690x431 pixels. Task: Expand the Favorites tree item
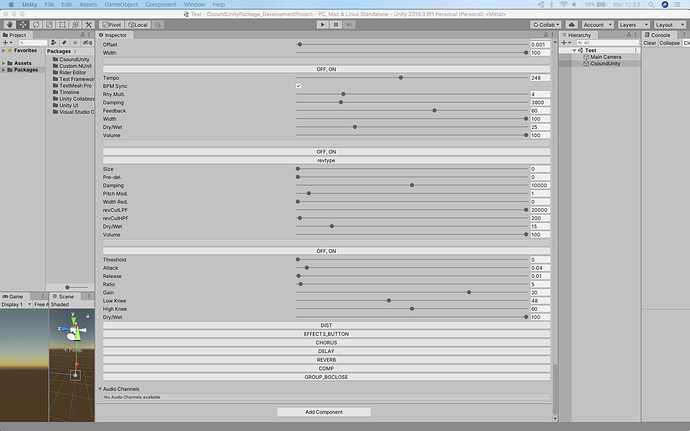click(4, 51)
